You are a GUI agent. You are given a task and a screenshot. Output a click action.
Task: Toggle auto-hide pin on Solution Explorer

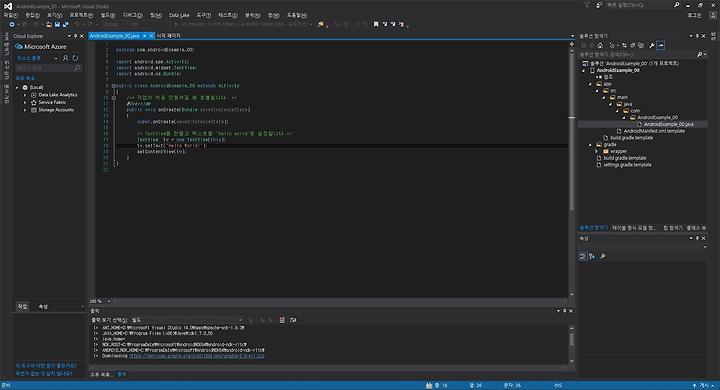coord(697,36)
